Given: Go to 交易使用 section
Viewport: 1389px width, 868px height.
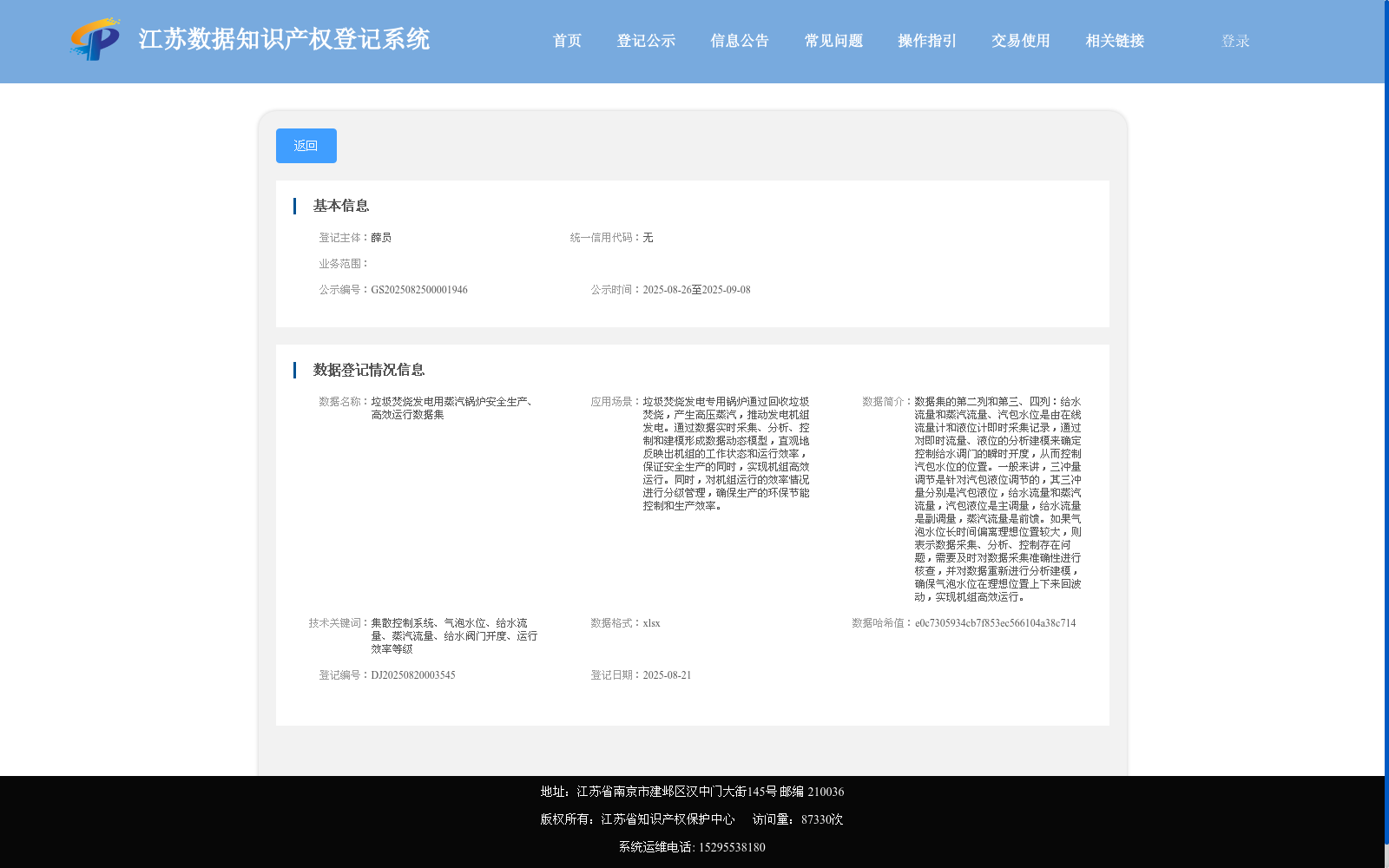Looking at the screenshot, I should click(x=1021, y=41).
